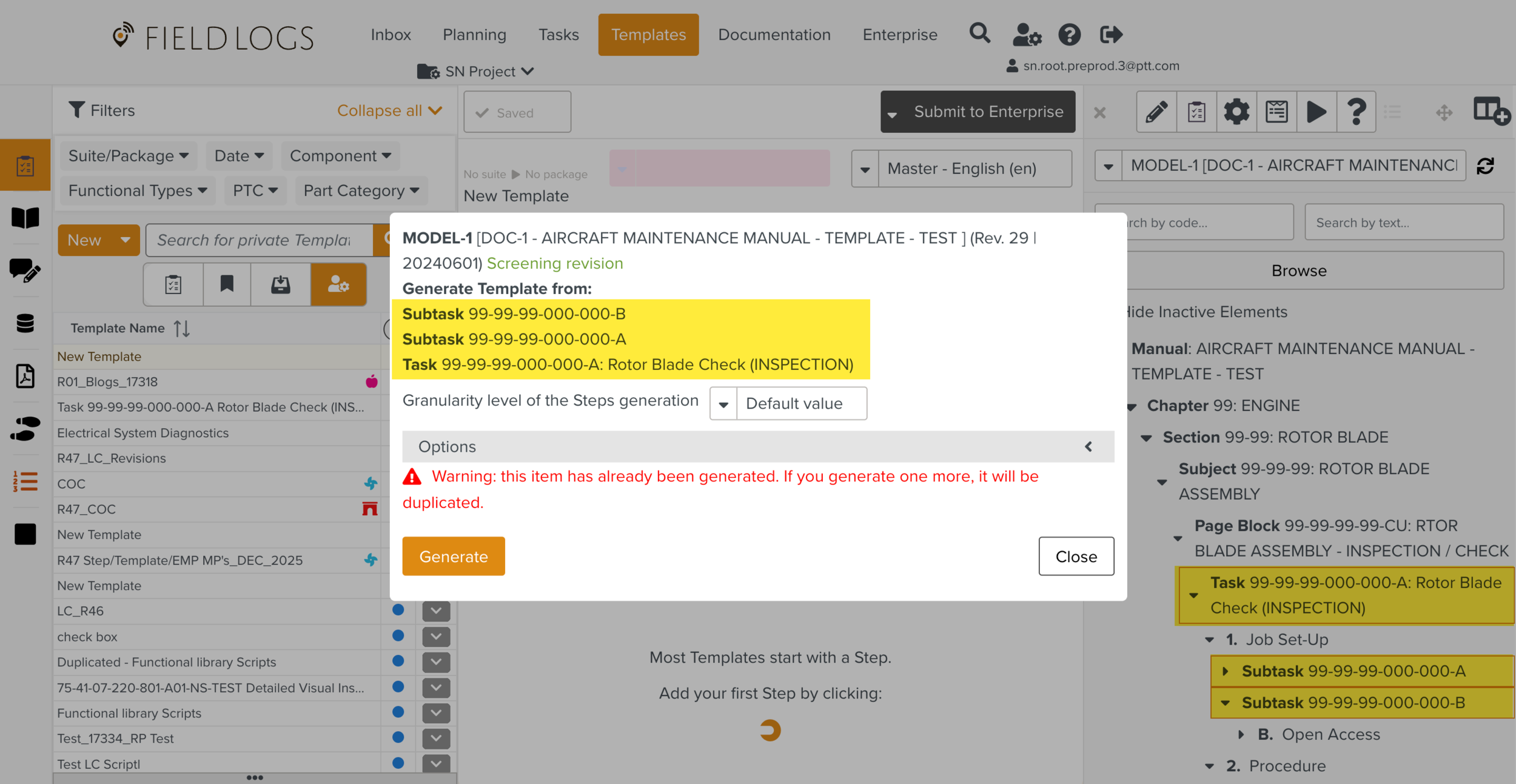Open the settings gear in editor toolbar
This screenshot has height=784, width=1516.
click(x=1236, y=112)
